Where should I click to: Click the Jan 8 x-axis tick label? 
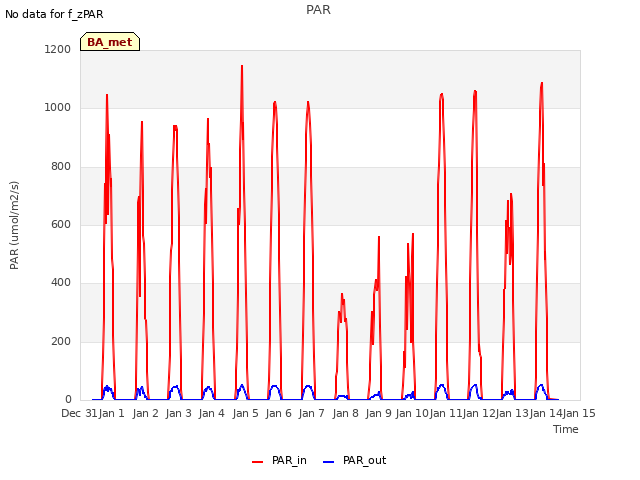[345, 413]
